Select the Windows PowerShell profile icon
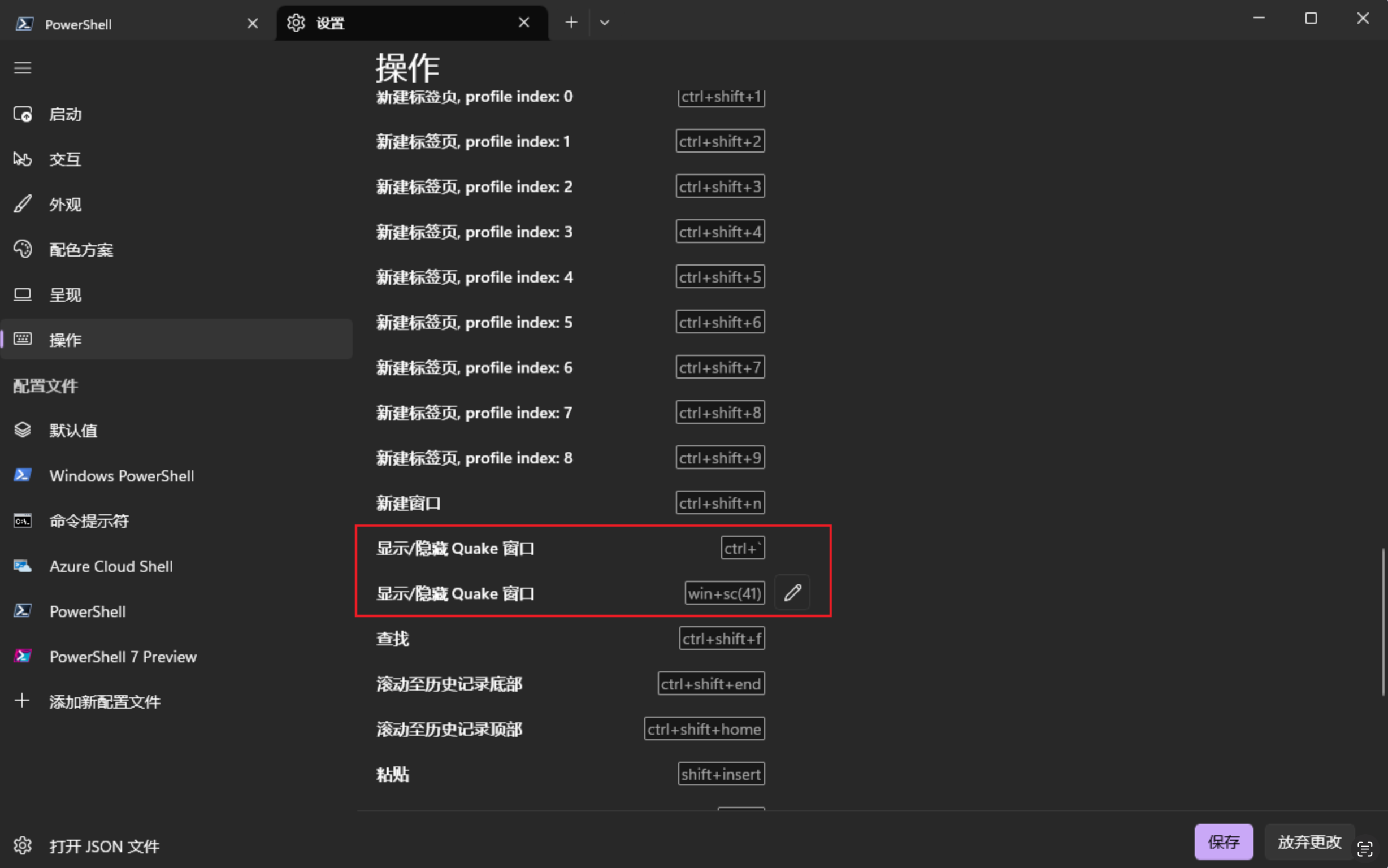Viewport: 1388px width, 868px height. [x=23, y=475]
